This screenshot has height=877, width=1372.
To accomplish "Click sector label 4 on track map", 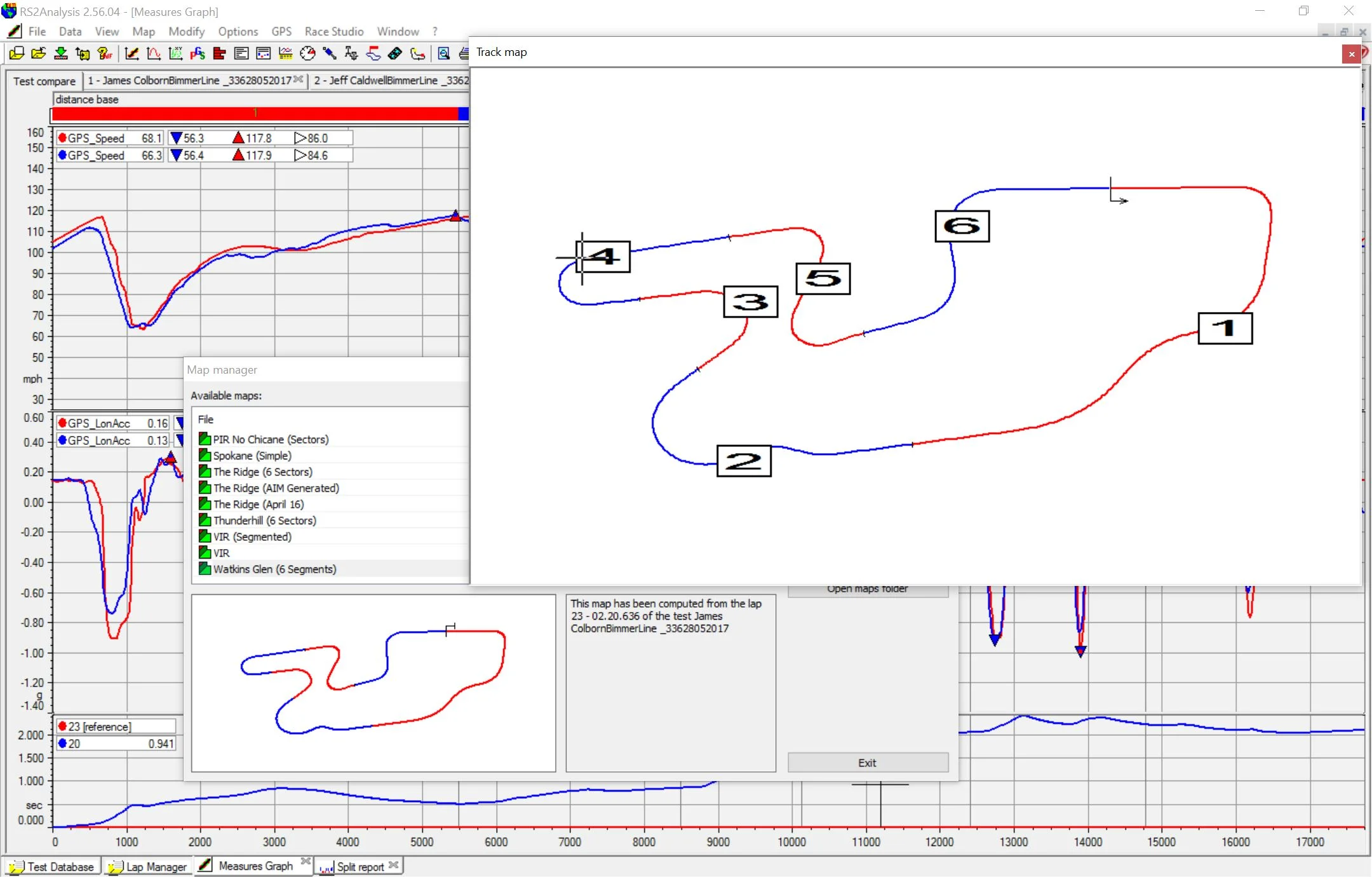I will pos(603,257).
